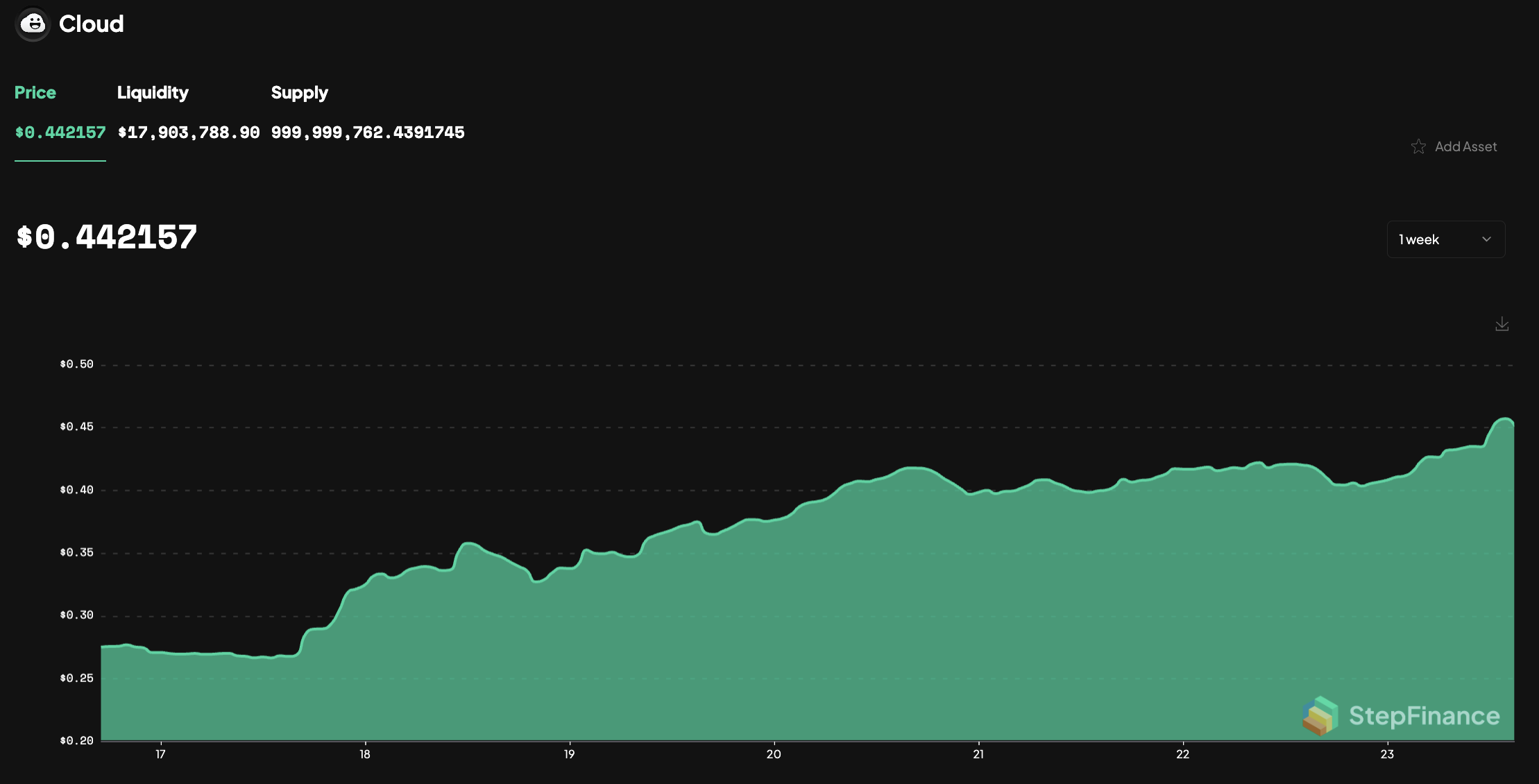Click the price value under Price label

point(60,132)
